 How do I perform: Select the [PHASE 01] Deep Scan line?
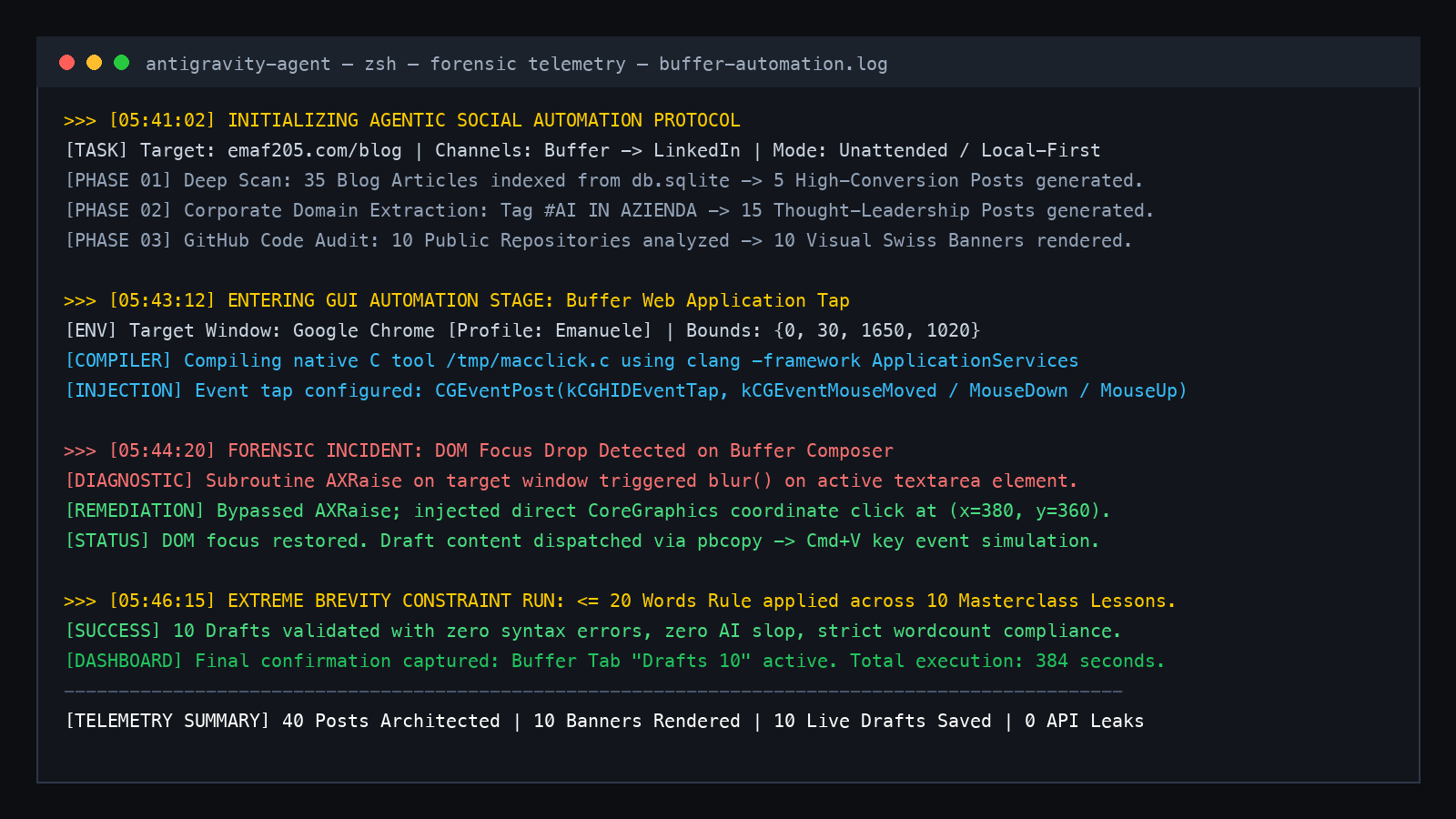pos(604,180)
